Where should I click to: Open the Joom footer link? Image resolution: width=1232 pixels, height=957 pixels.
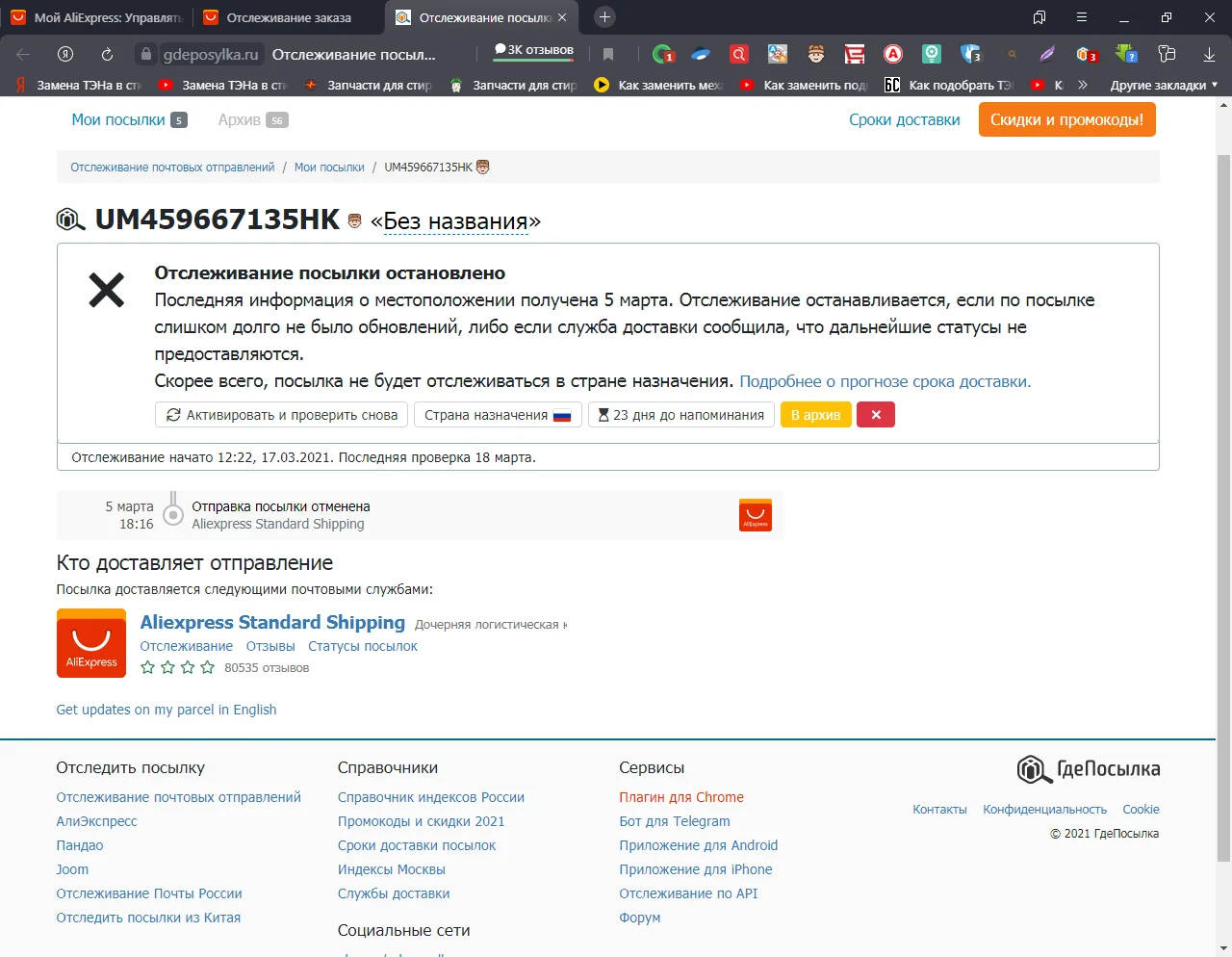[x=72, y=869]
